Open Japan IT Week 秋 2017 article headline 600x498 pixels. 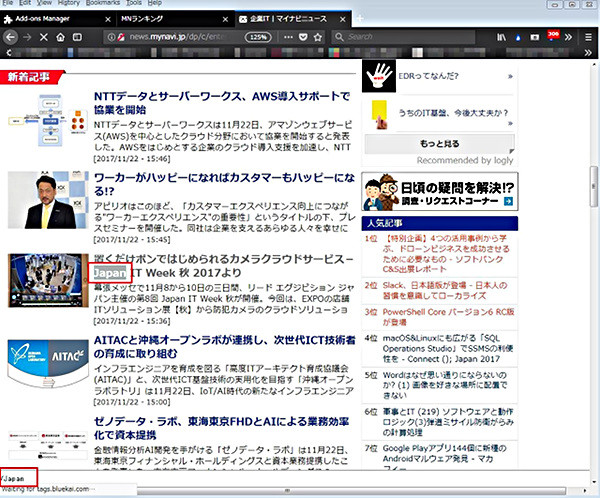[x=224, y=266]
